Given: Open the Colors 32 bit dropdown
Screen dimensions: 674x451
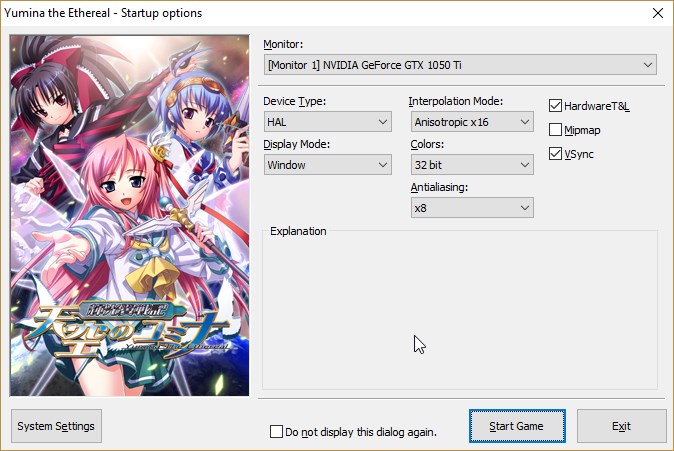Looking at the screenshot, I should click(x=472, y=165).
